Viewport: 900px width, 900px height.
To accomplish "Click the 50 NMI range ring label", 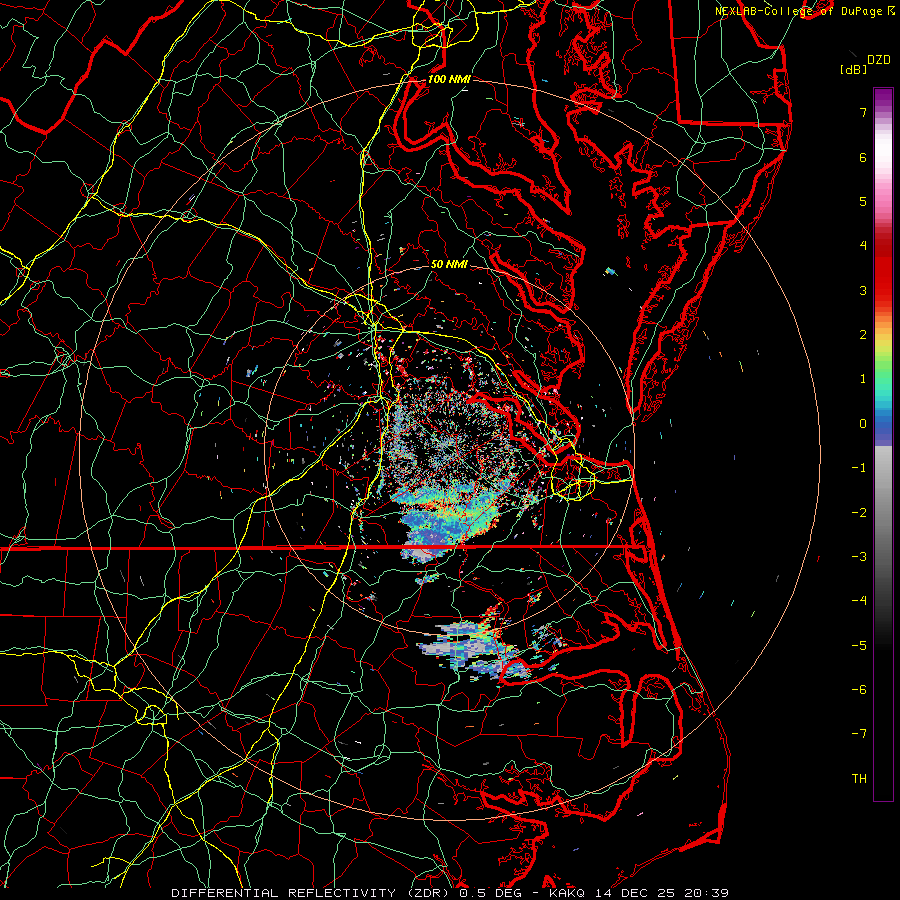I will tap(449, 264).
